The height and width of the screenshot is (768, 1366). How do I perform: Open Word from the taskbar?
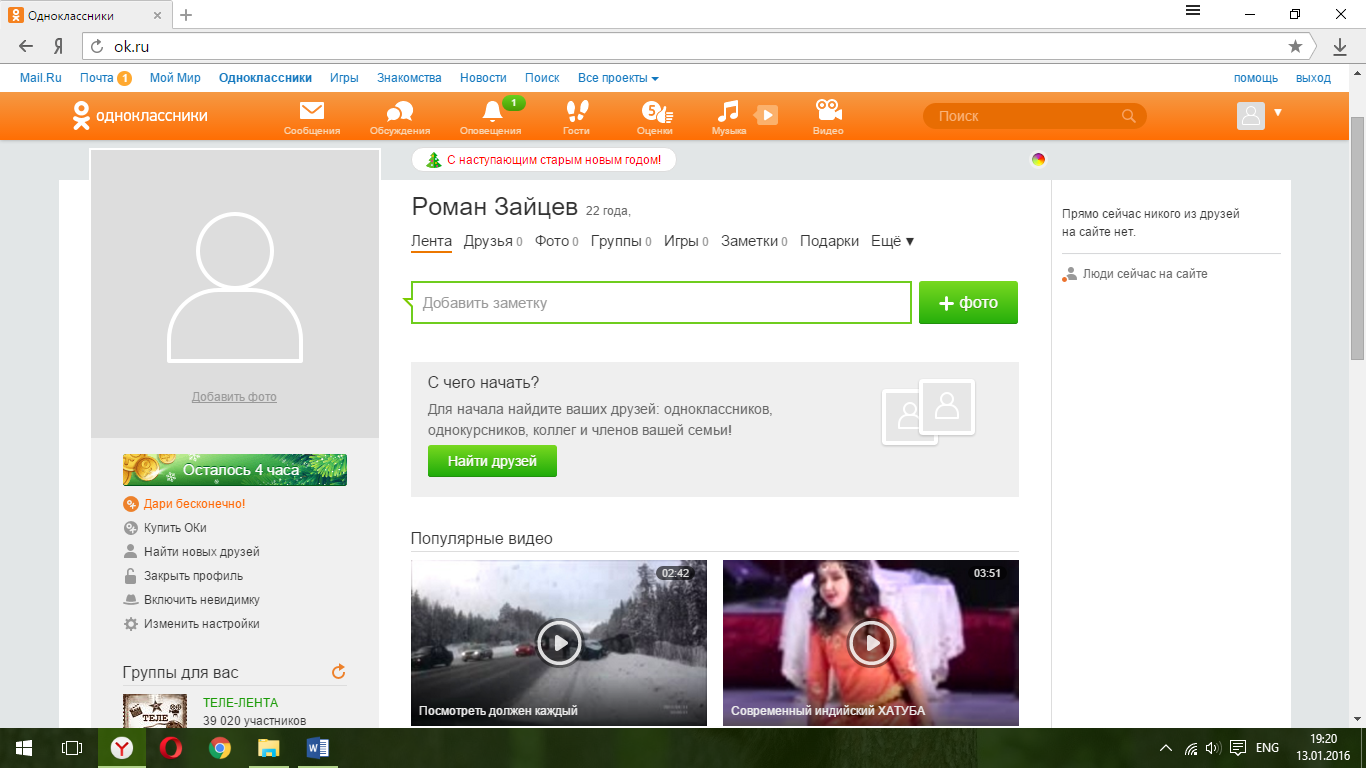318,748
